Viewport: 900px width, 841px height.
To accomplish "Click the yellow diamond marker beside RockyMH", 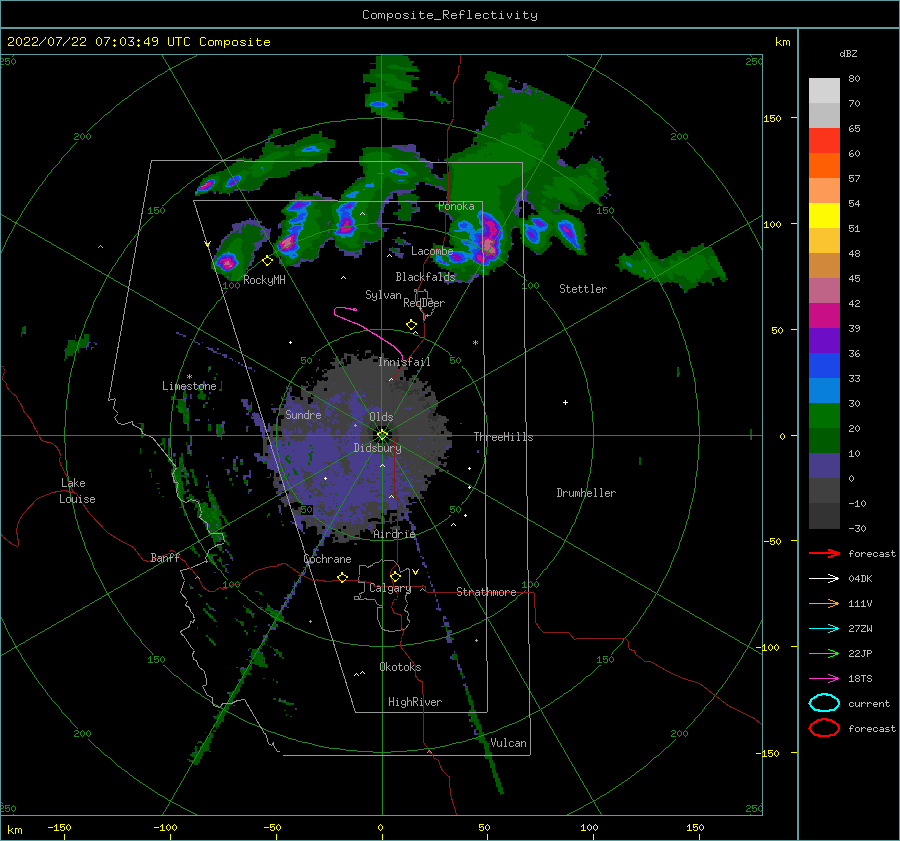I will click(x=267, y=261).
